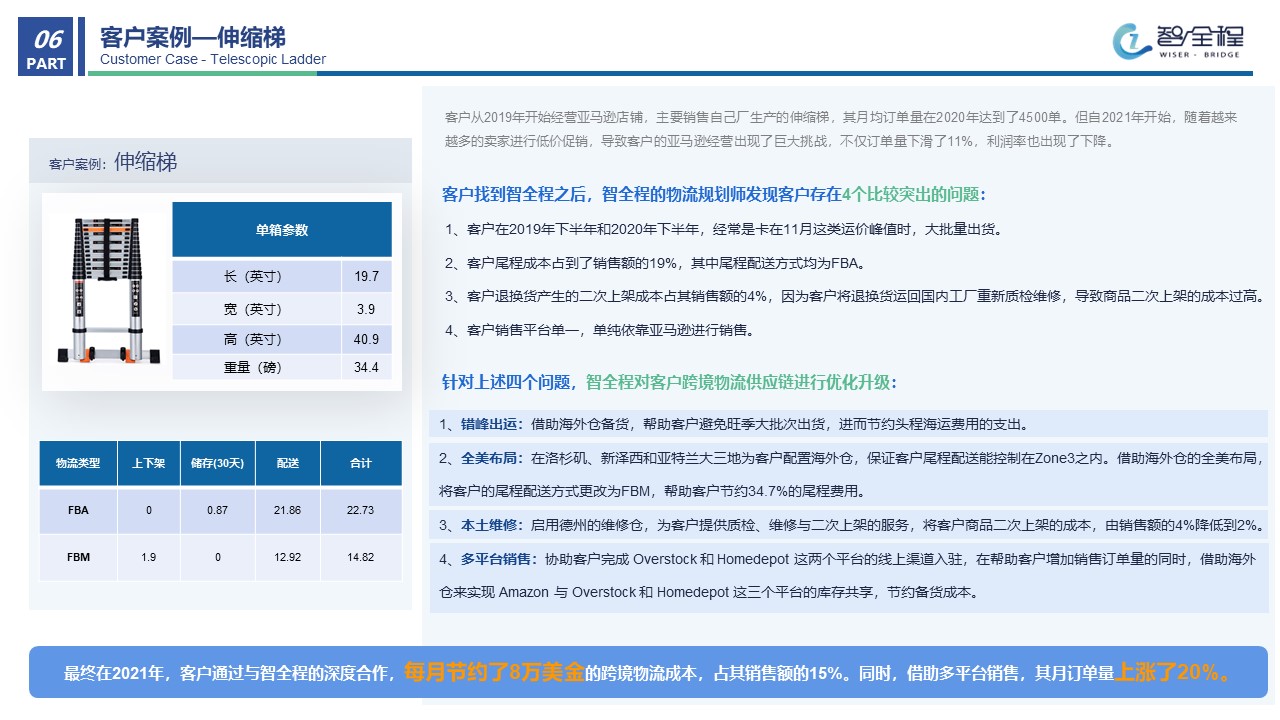This screenshot has width=1280, height=720.
Task: Click the 单箱参数 table header
Action: [x=282, y=230]
